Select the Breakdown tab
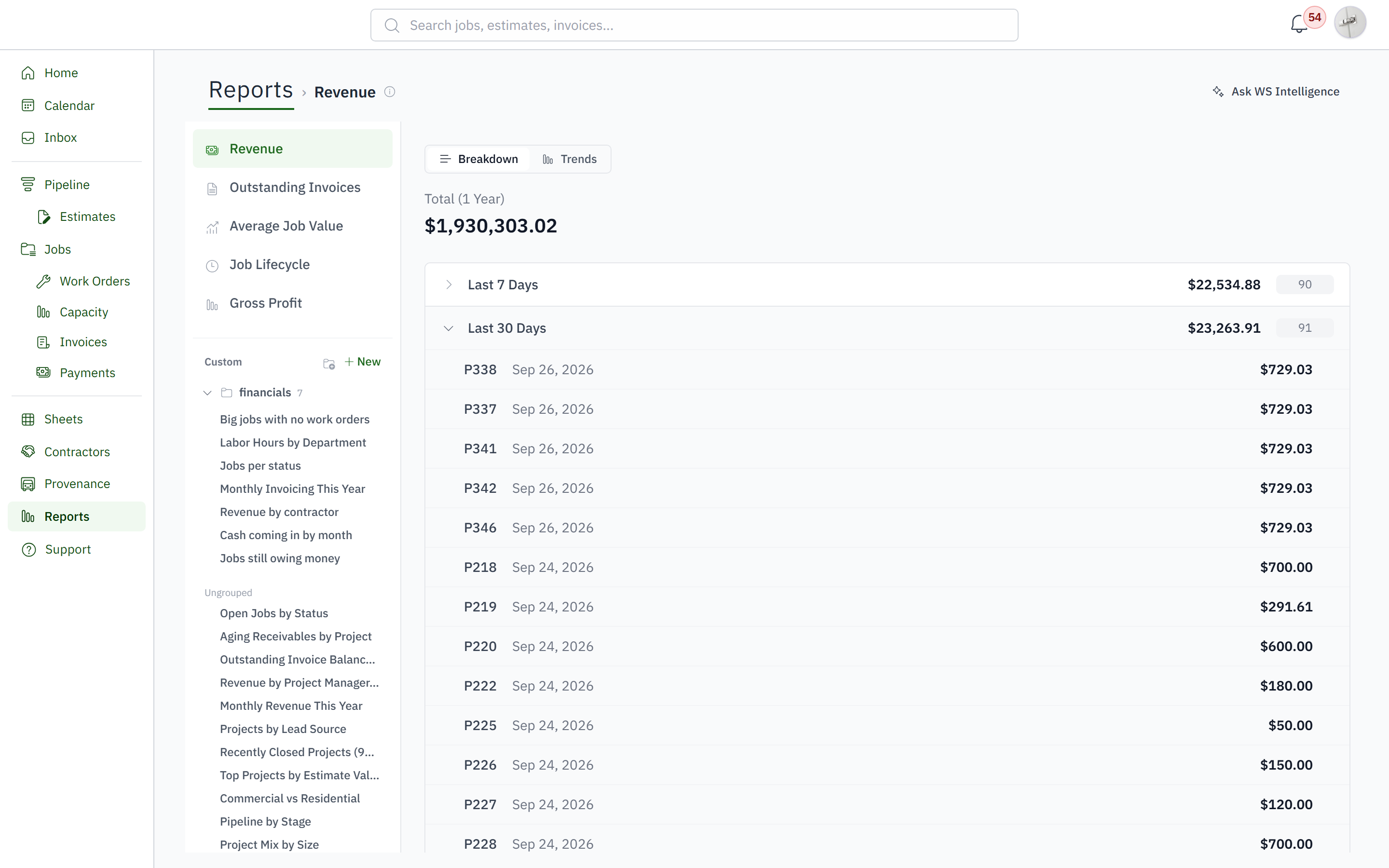 (479, 159)
